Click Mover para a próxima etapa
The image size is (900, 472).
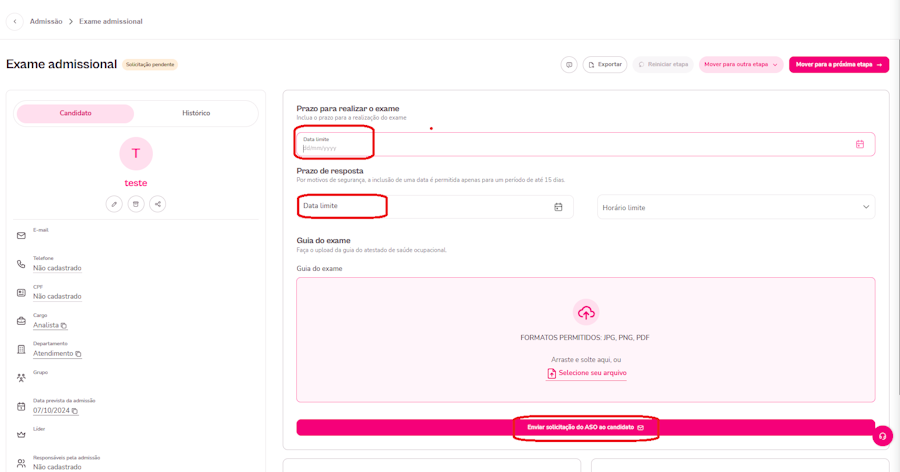pyautogui.click(x=839, y=65)
